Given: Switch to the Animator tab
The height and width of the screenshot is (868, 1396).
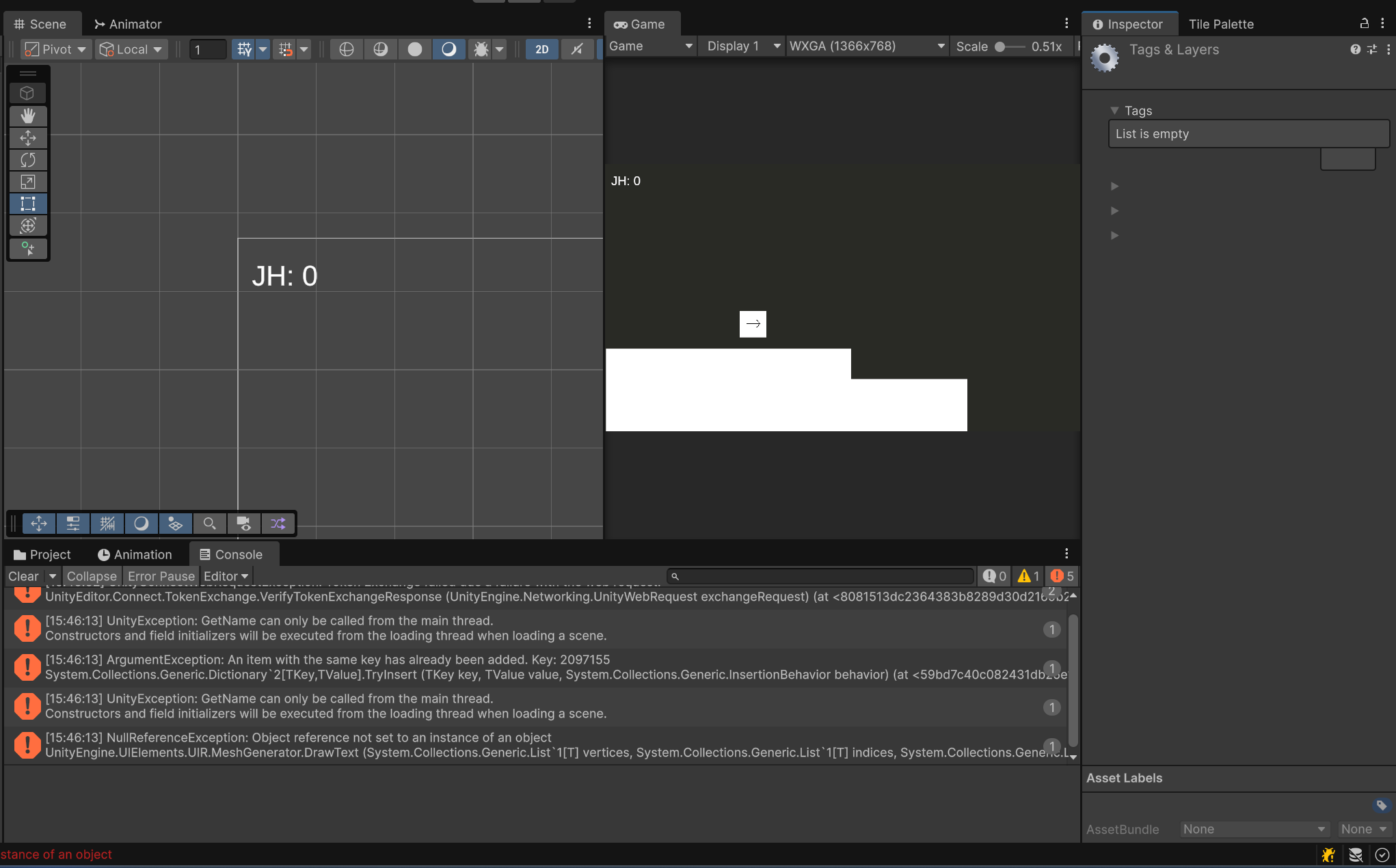Looking at the screenshot, I should point(128,24).
